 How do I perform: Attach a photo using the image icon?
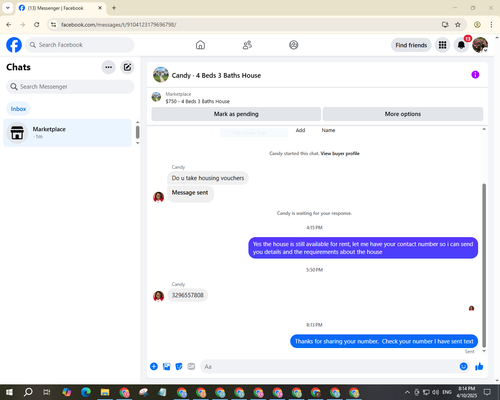166,367
